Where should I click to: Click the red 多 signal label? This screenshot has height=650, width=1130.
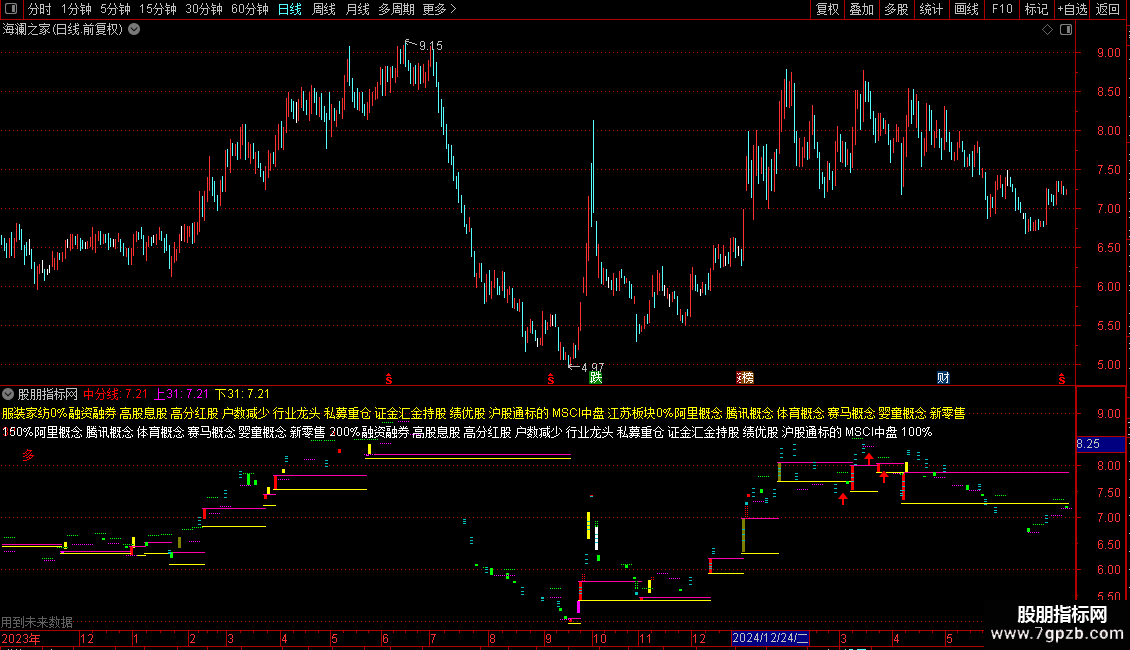[28, 455]
